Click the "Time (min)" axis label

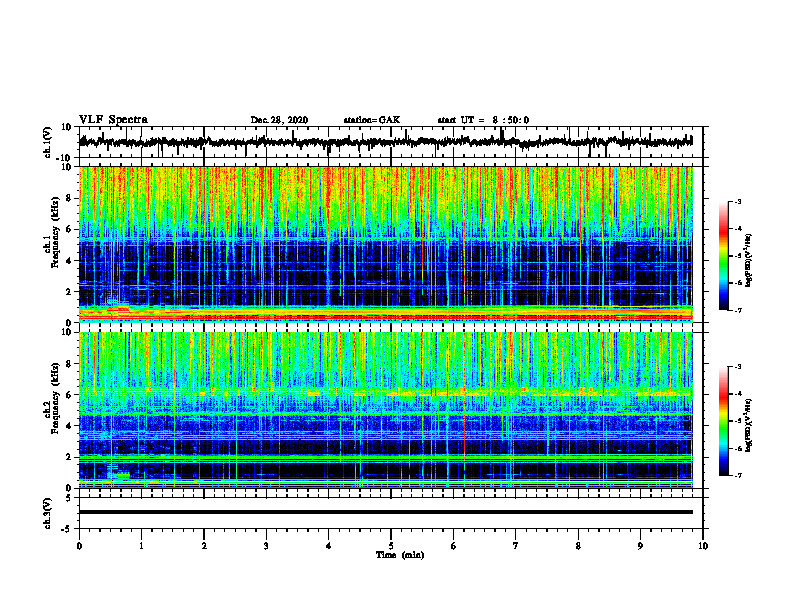pyautogui.click(x=400, y=555)
